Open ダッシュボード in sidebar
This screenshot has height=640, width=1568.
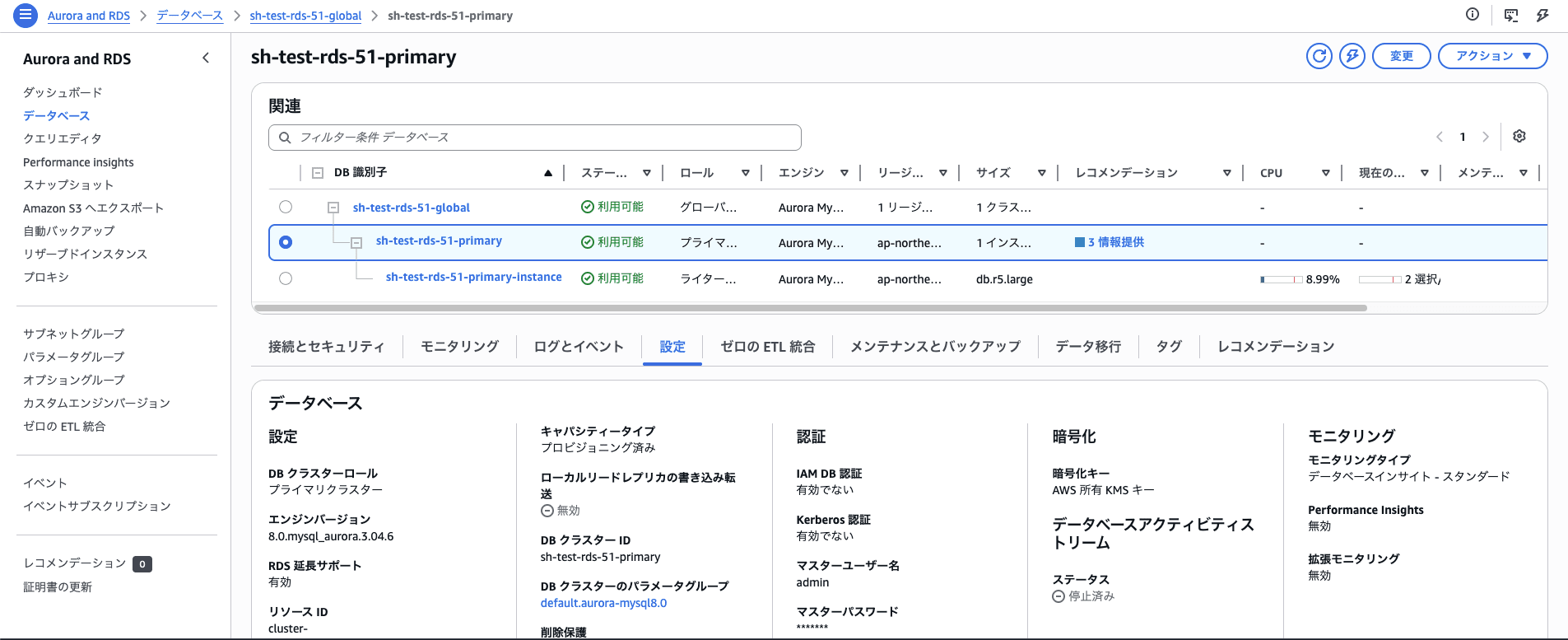point(63,92)
